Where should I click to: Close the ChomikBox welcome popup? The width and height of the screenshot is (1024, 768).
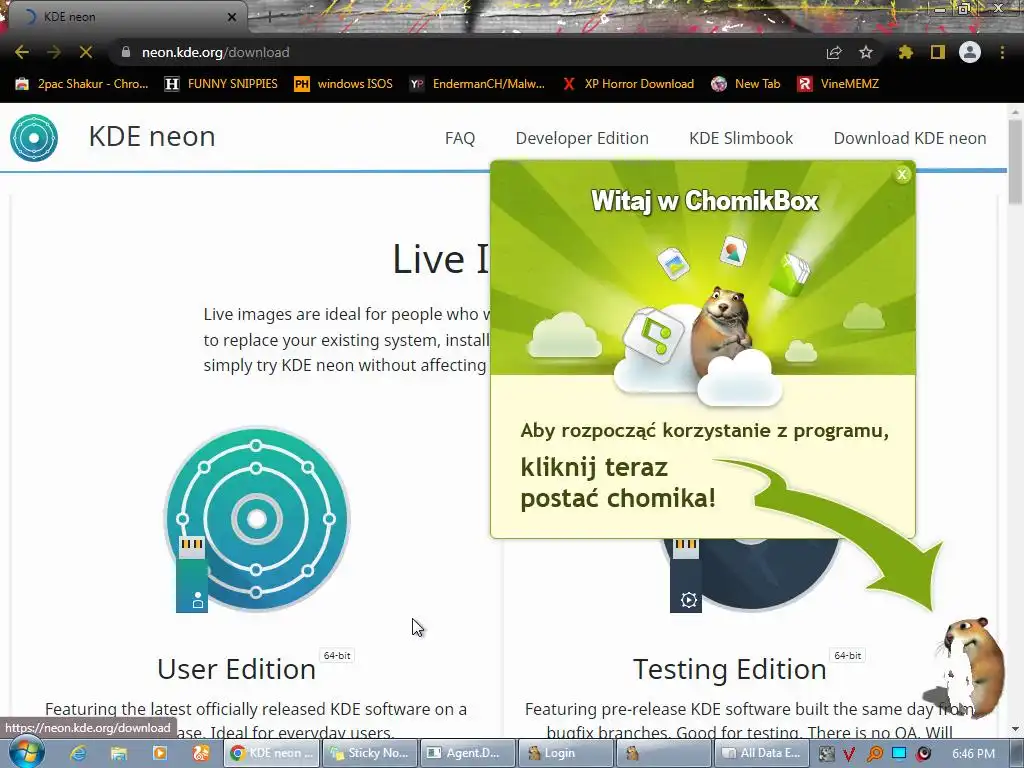tap(902, 174)
